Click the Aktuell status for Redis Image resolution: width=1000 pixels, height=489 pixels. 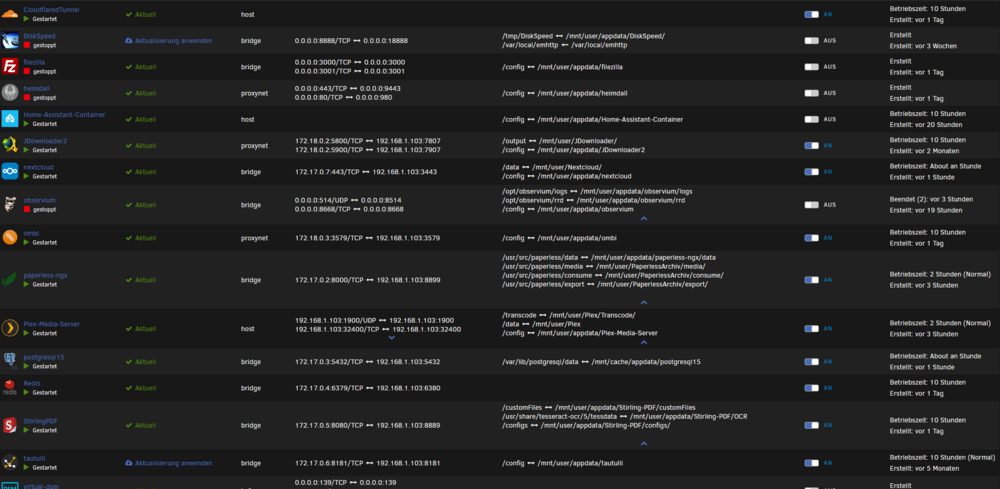[x=141, y=388]
